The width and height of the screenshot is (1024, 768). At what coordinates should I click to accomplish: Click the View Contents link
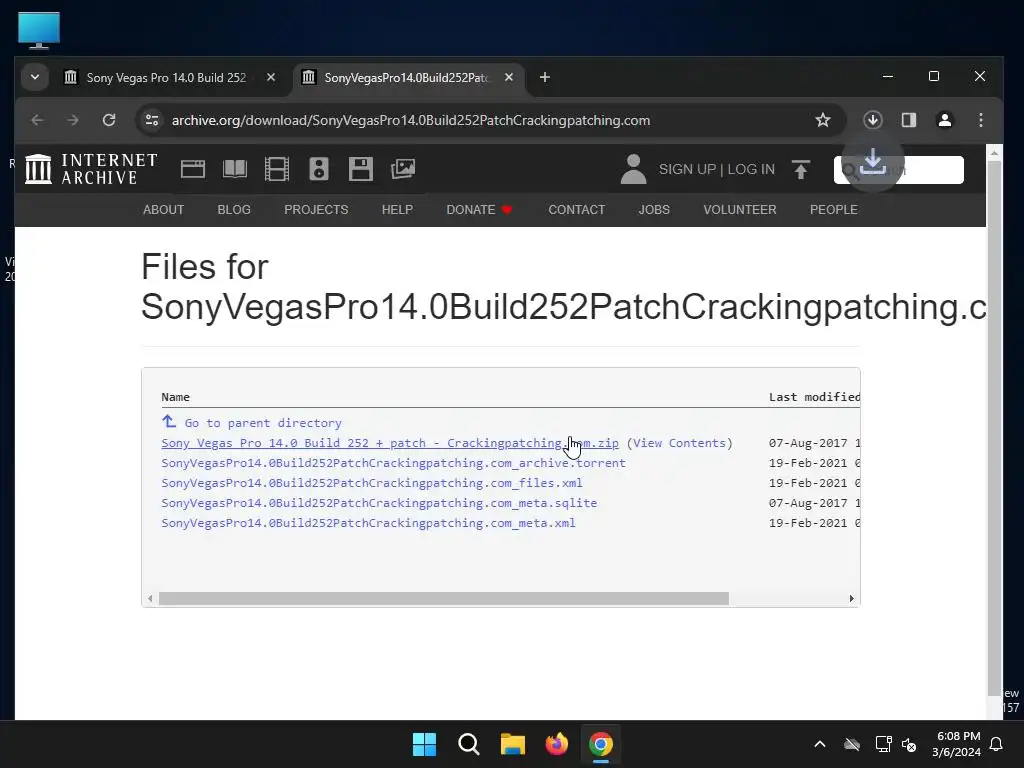(x=679, y=443)
